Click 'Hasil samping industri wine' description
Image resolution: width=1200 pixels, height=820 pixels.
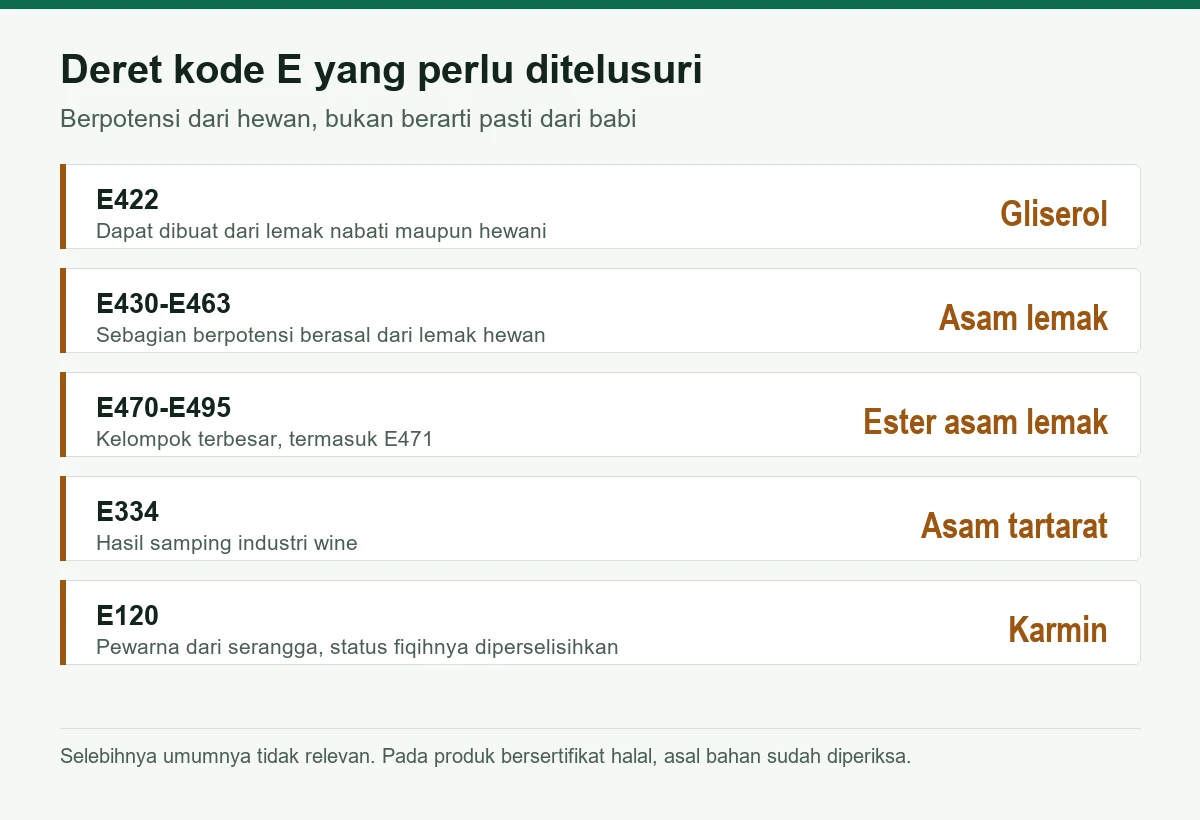coord(226,543)
